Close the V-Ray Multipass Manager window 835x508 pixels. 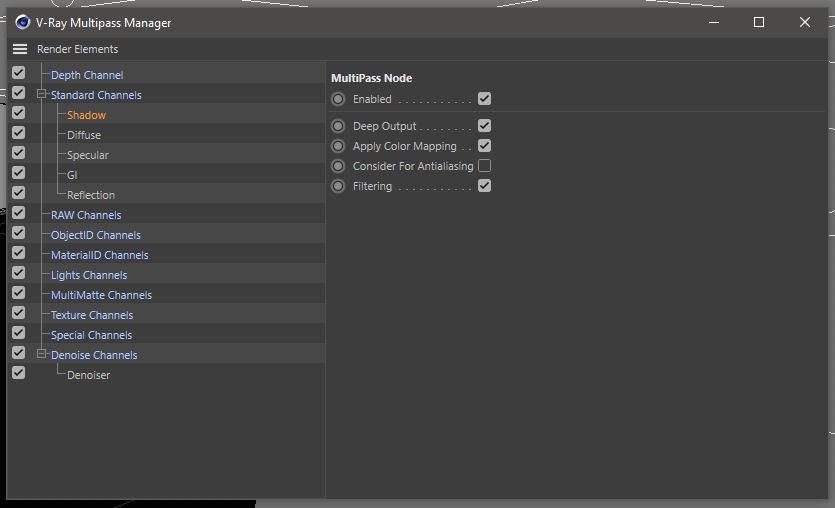[x=805, y=22]
